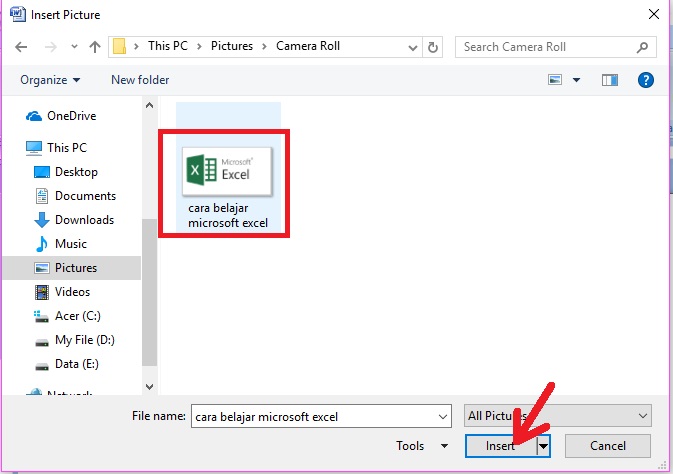Close the Insert Picture dialog
The image size is (673, 474).
[654, 14]
